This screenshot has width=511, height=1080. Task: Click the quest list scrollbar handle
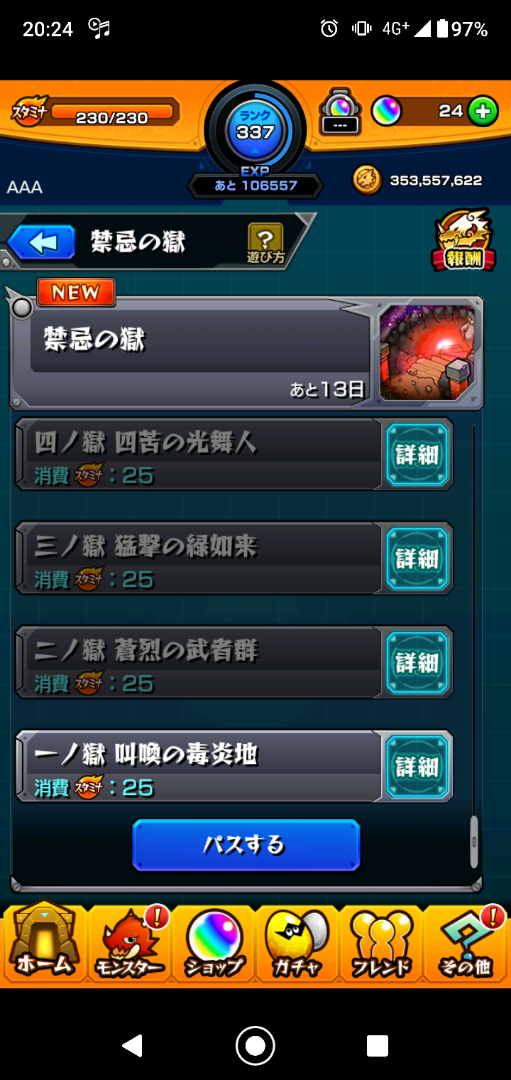point(474,842)
